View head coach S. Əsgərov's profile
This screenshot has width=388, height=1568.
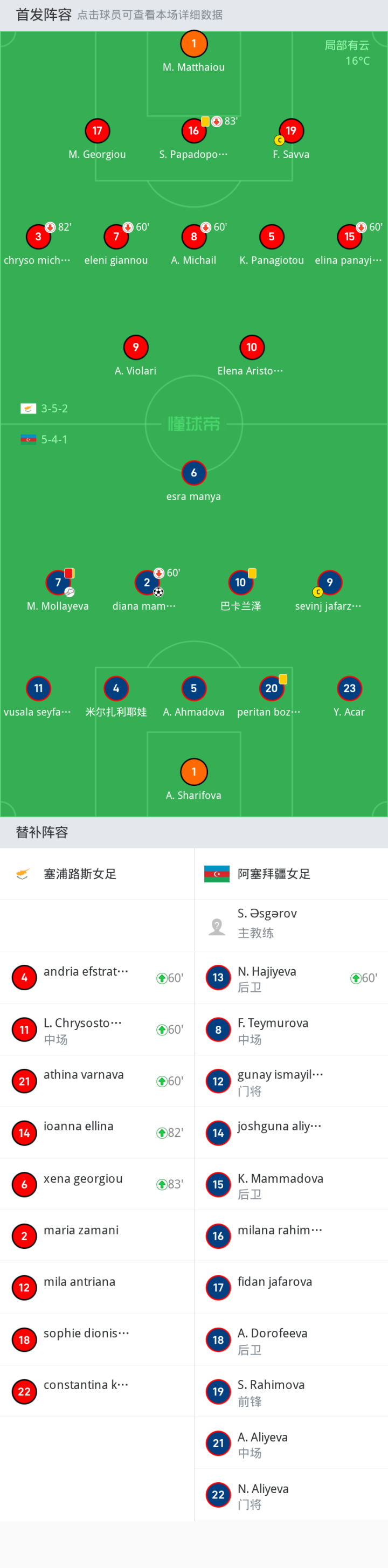[x=292, y=925]
